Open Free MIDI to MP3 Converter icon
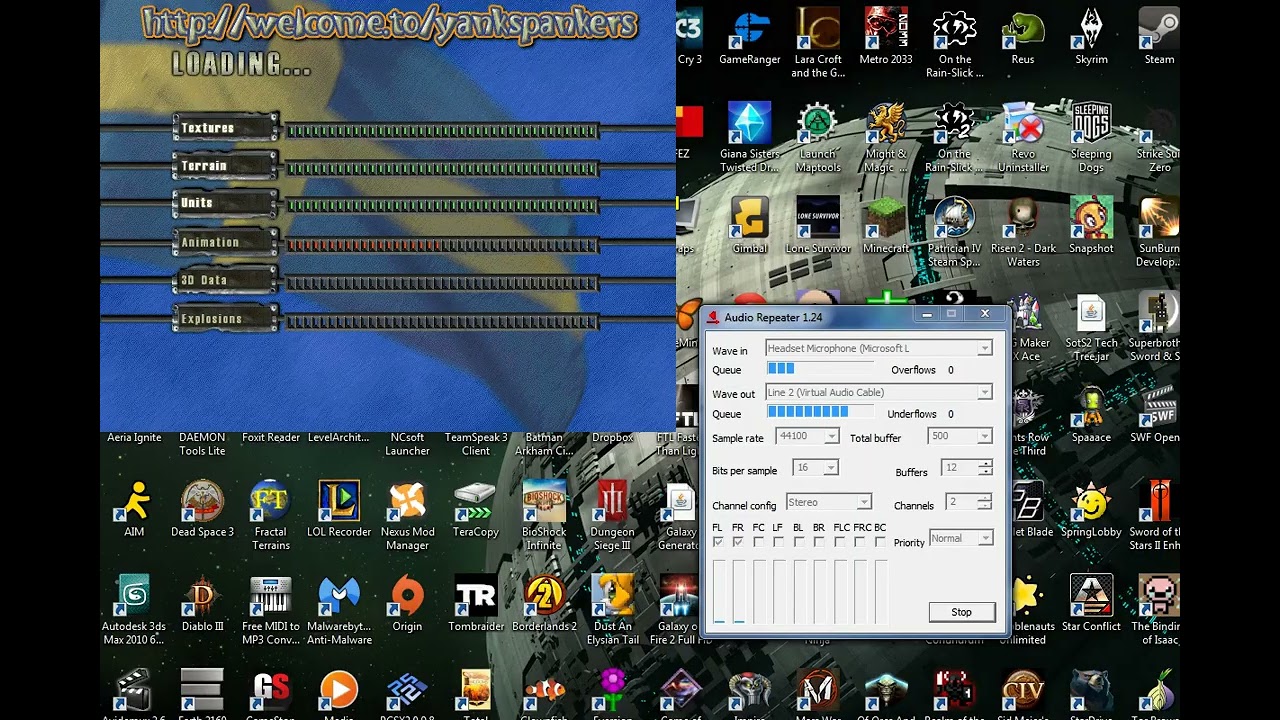This screenshot has width=1280, height=720. click(x=270, y=610)
